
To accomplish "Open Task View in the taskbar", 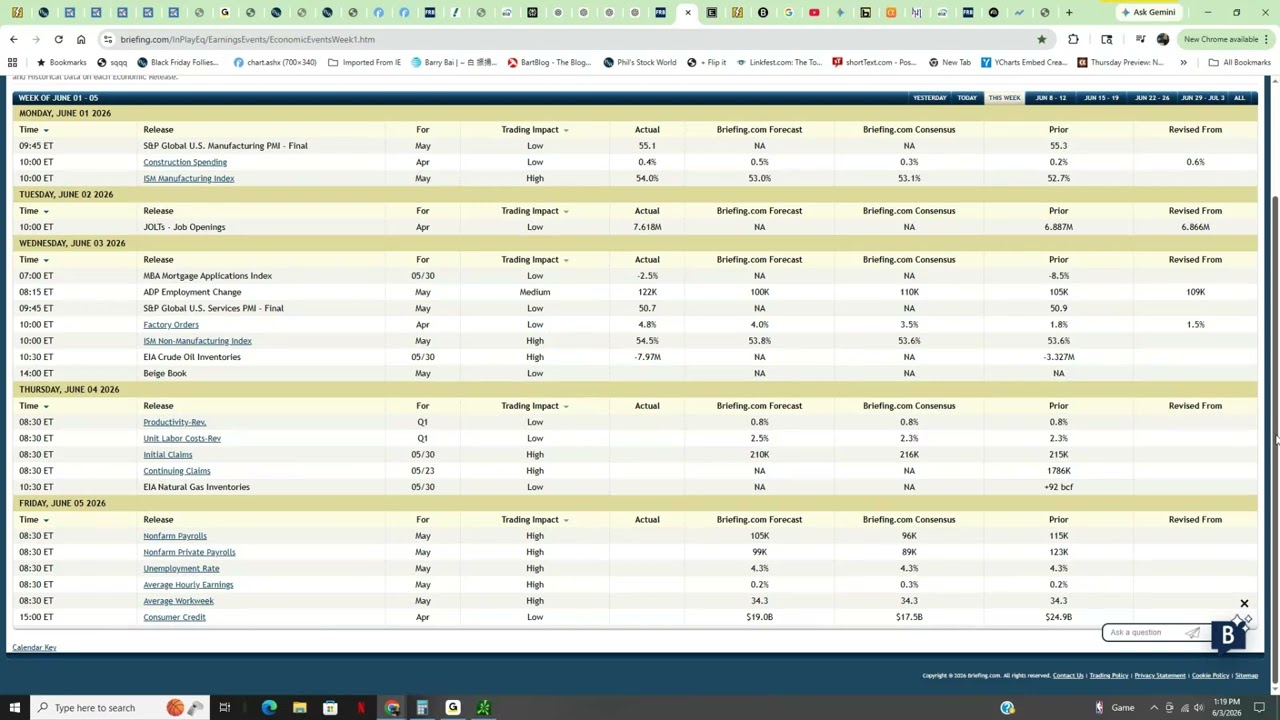I will pyautogui.click(x=224, y=708).
